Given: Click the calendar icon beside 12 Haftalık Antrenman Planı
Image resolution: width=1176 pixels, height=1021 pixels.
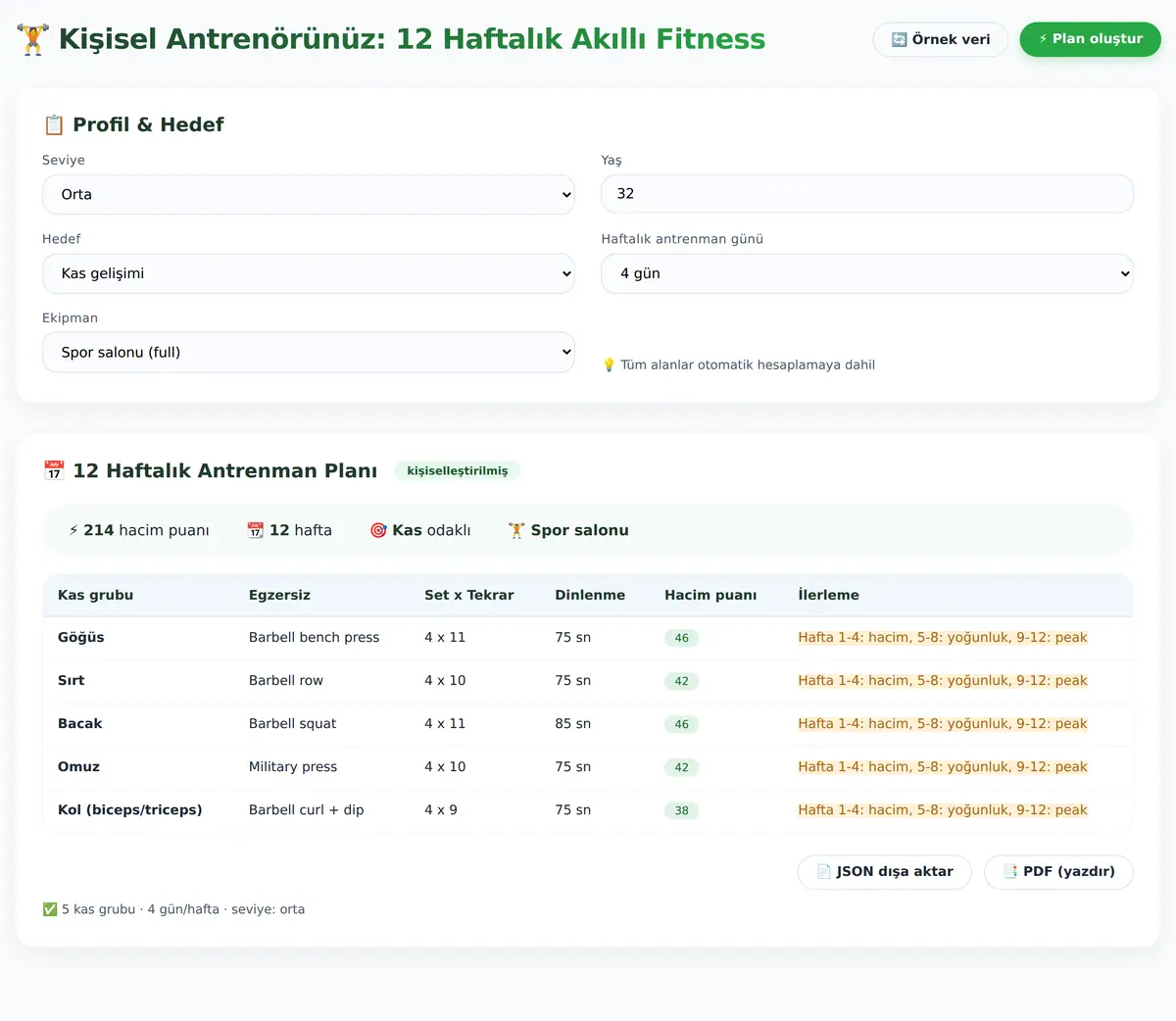Looking at the screenshot, I should coord(54,470).
